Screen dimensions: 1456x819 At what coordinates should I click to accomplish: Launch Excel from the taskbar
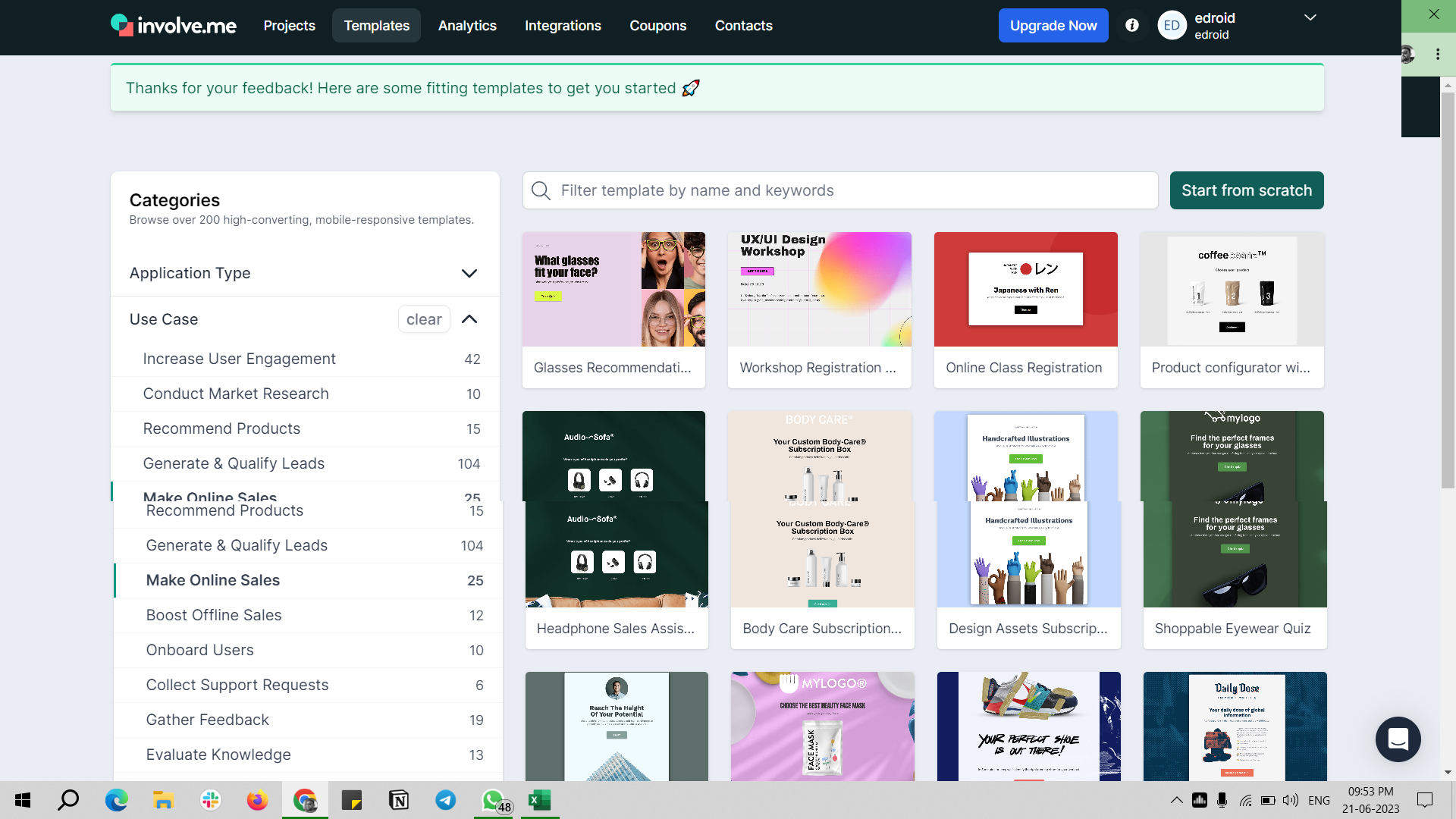pos(539,800)
